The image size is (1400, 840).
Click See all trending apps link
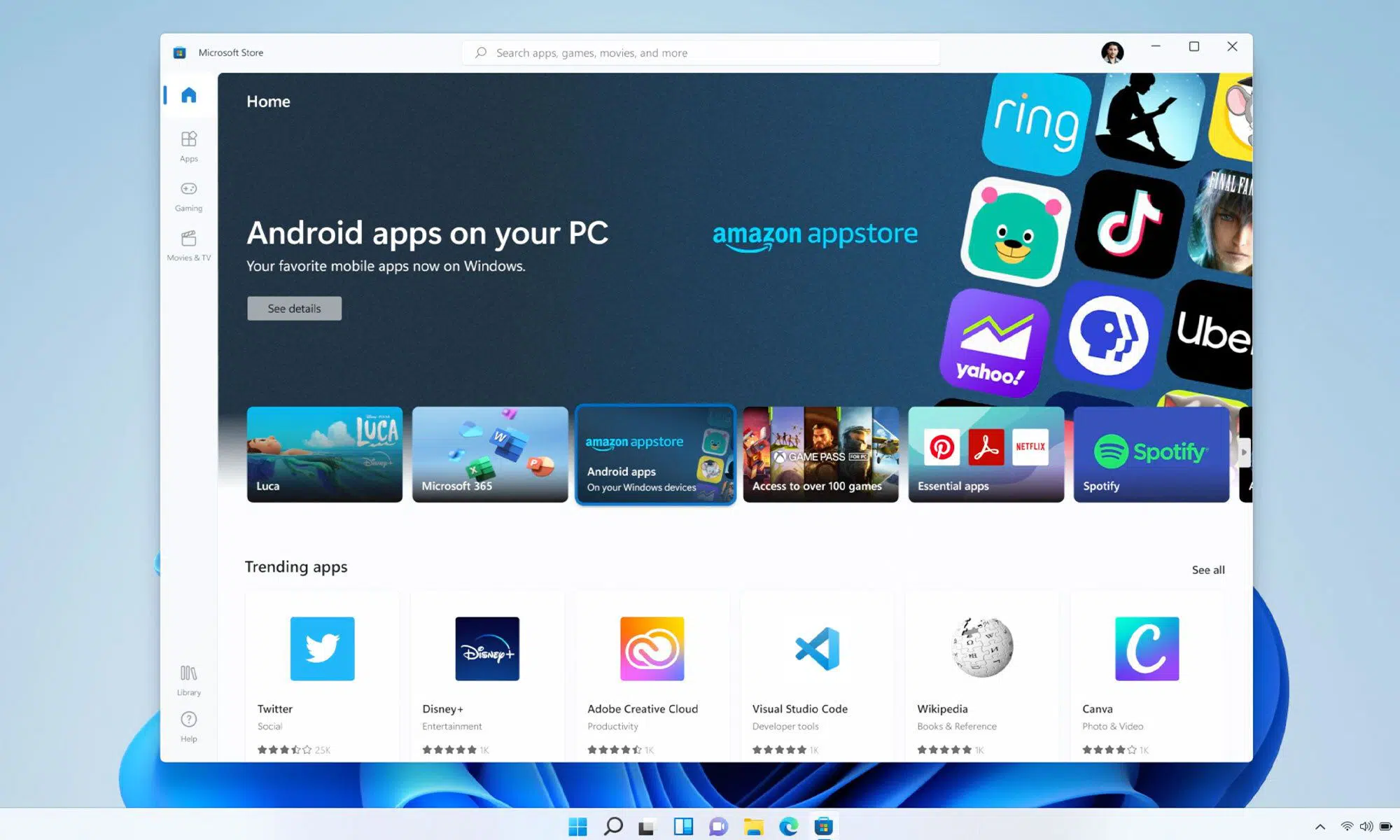click(x=1207, y=569)
